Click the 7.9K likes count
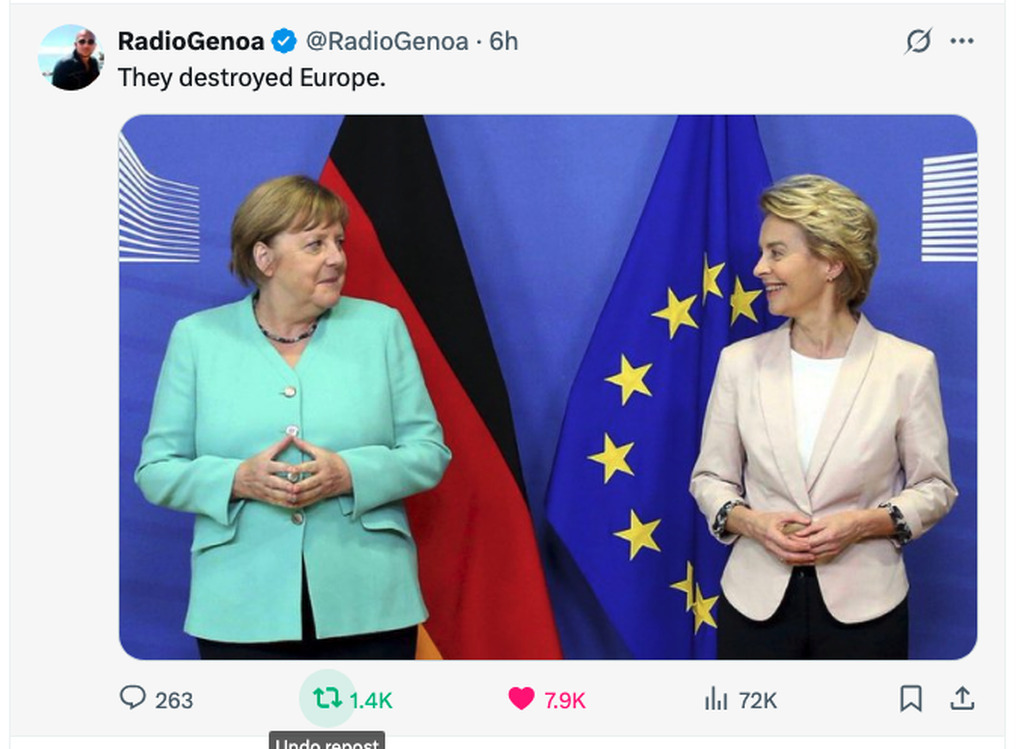Viewport: 1024px width, 749px height. pyautogui.click(x=564, y=701)
